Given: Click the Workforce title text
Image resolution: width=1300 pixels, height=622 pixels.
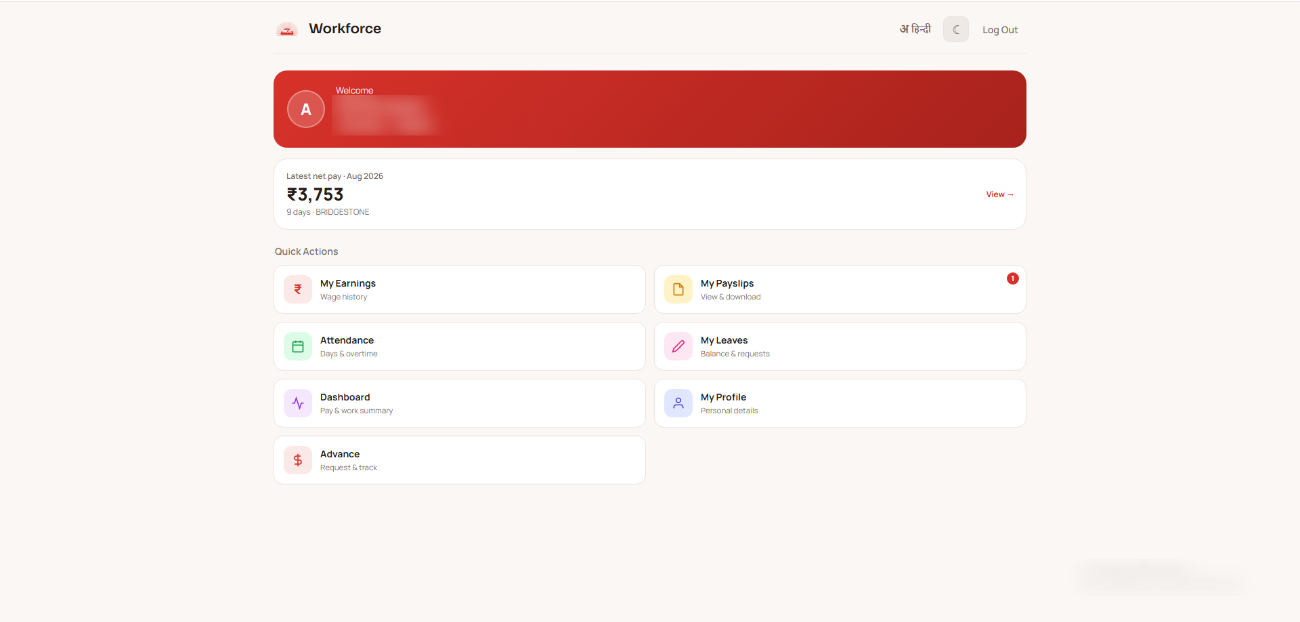Looking at the screenshot, I should (x=345, y=29).
